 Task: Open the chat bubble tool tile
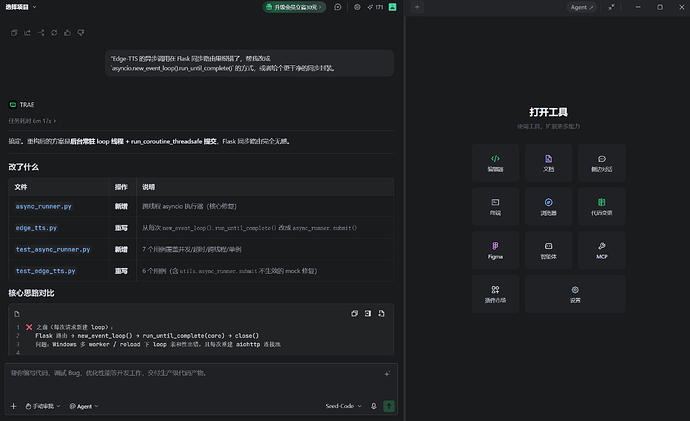point(602,163)
